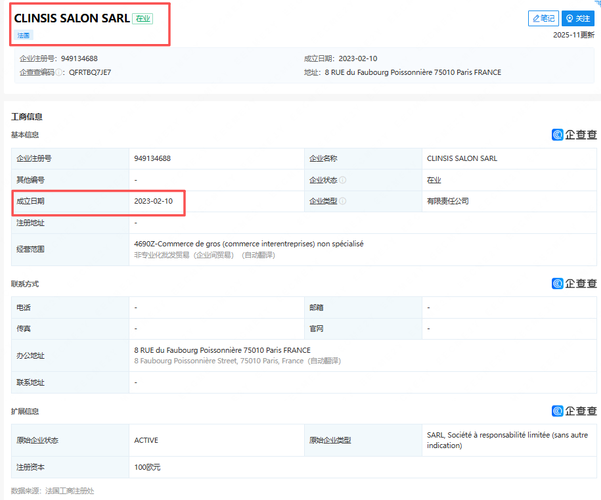The width and height of the screenshot is (601, 500).
Task: Click 经营范围 row label
Action: pos(30,249)
